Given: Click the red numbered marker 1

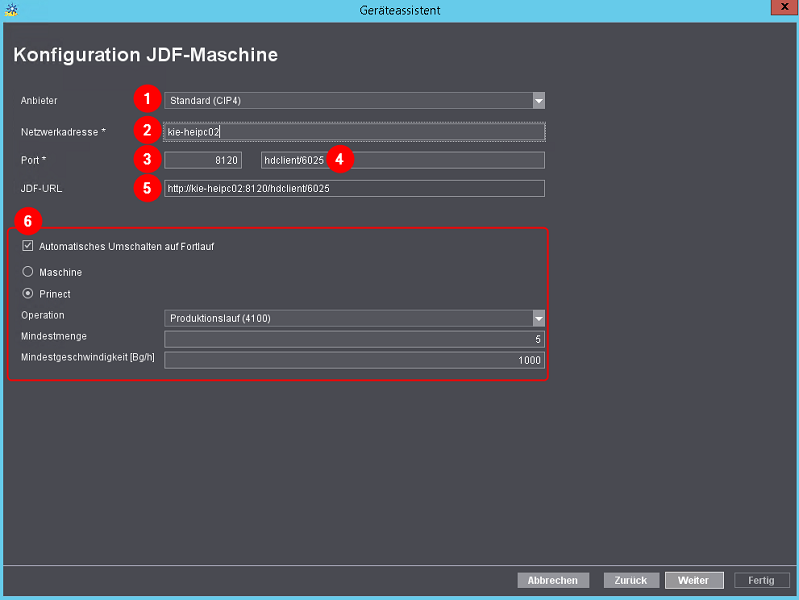Looking at the screenshot, I should point(147,100).
